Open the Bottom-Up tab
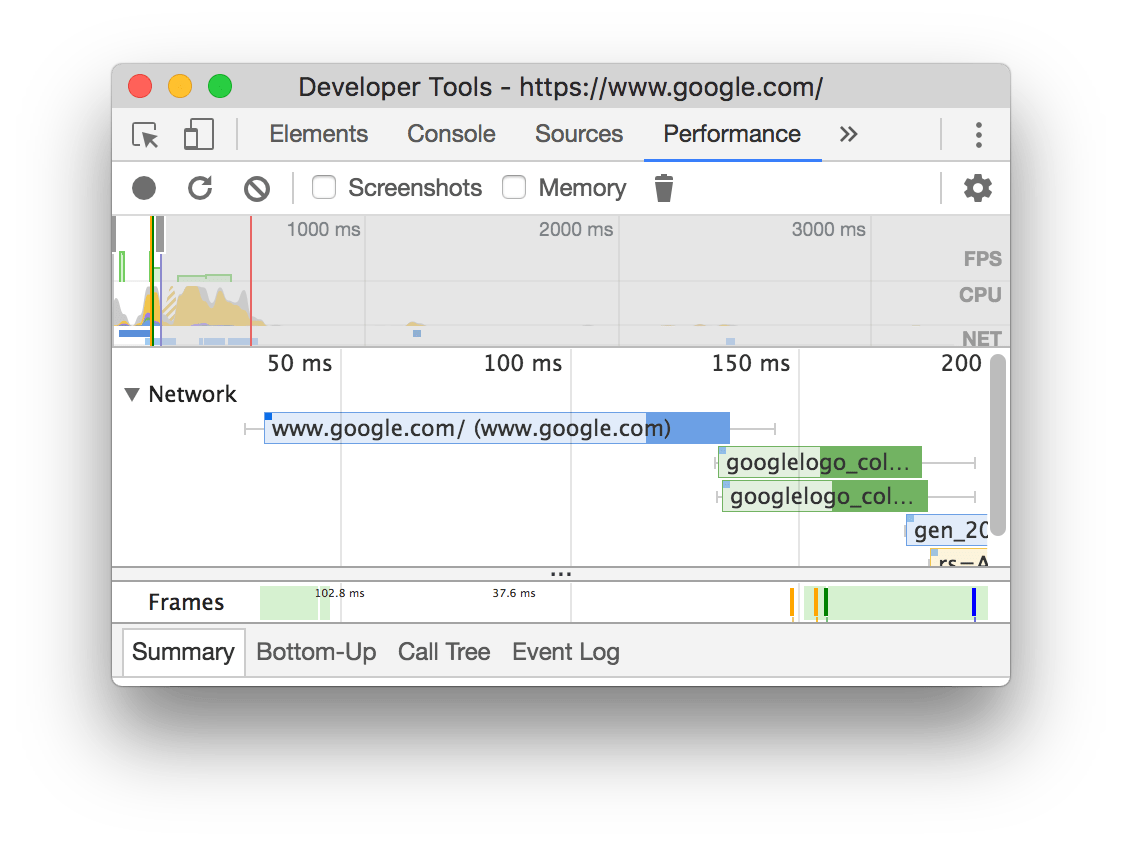 pyautogui.click(x=316, y=652)
